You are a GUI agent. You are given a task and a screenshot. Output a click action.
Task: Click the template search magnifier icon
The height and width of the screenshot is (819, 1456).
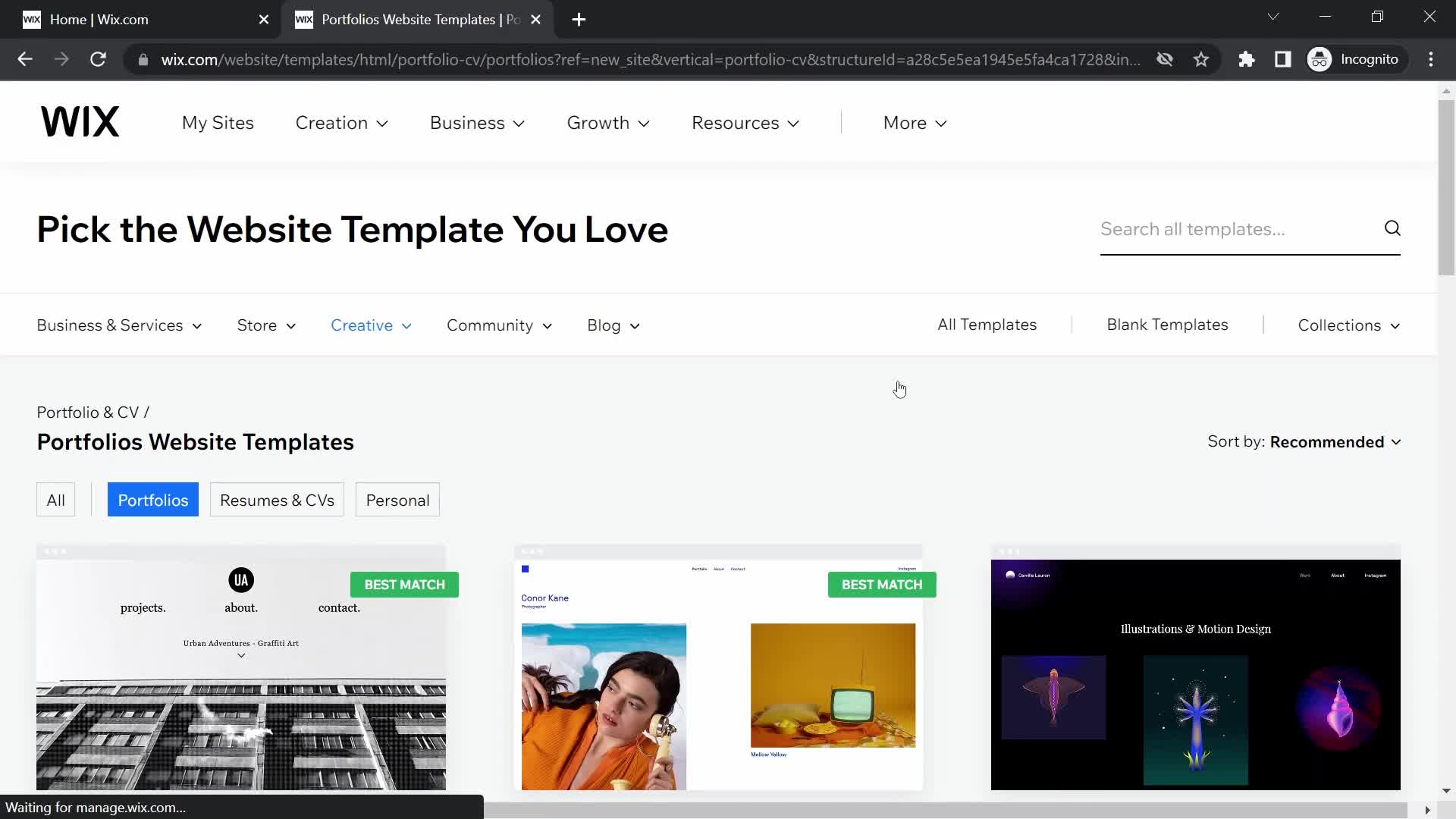tap(1392, 228)
